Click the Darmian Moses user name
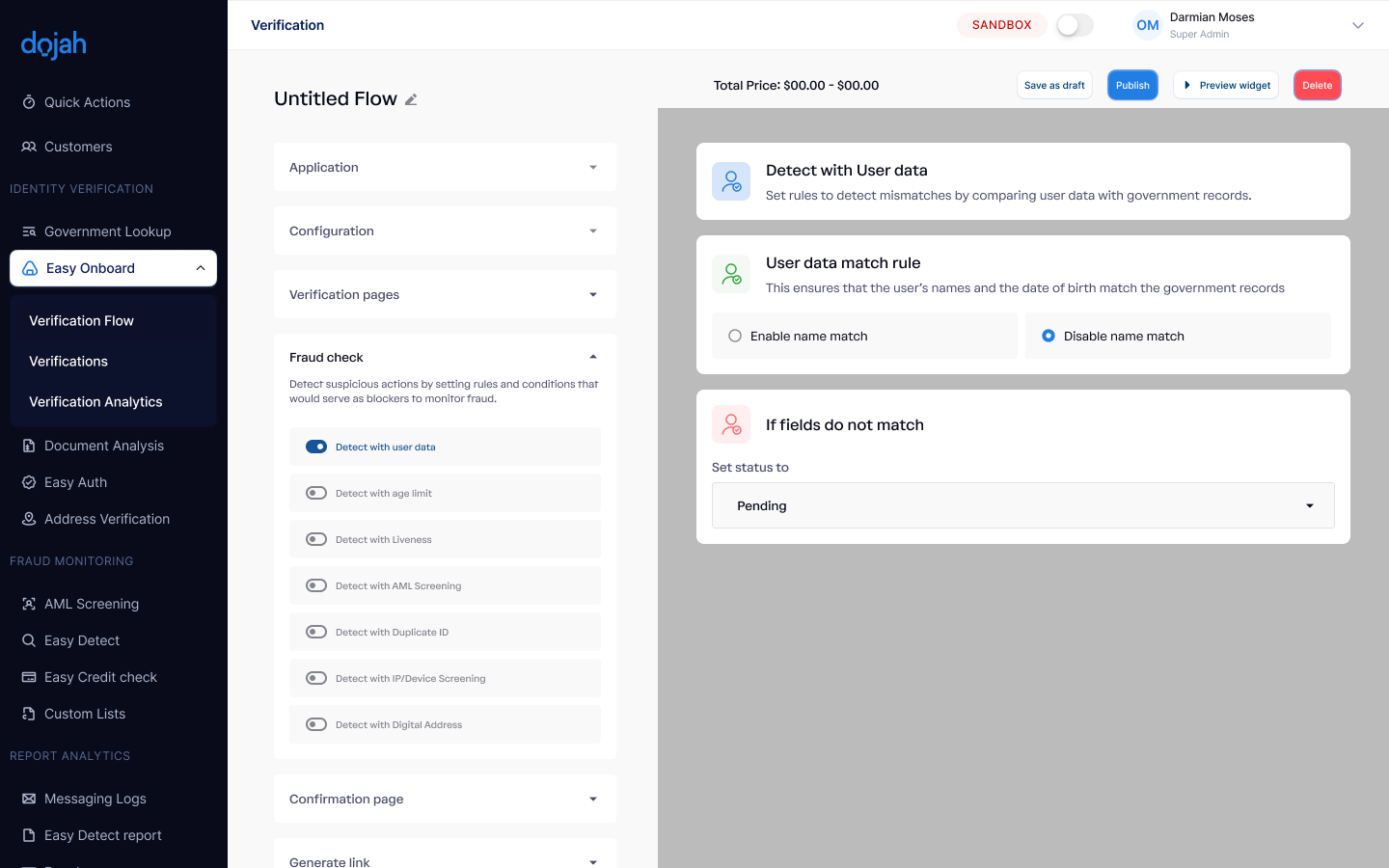Viewport: 1389px width, 868px height. coord(1212,17)
